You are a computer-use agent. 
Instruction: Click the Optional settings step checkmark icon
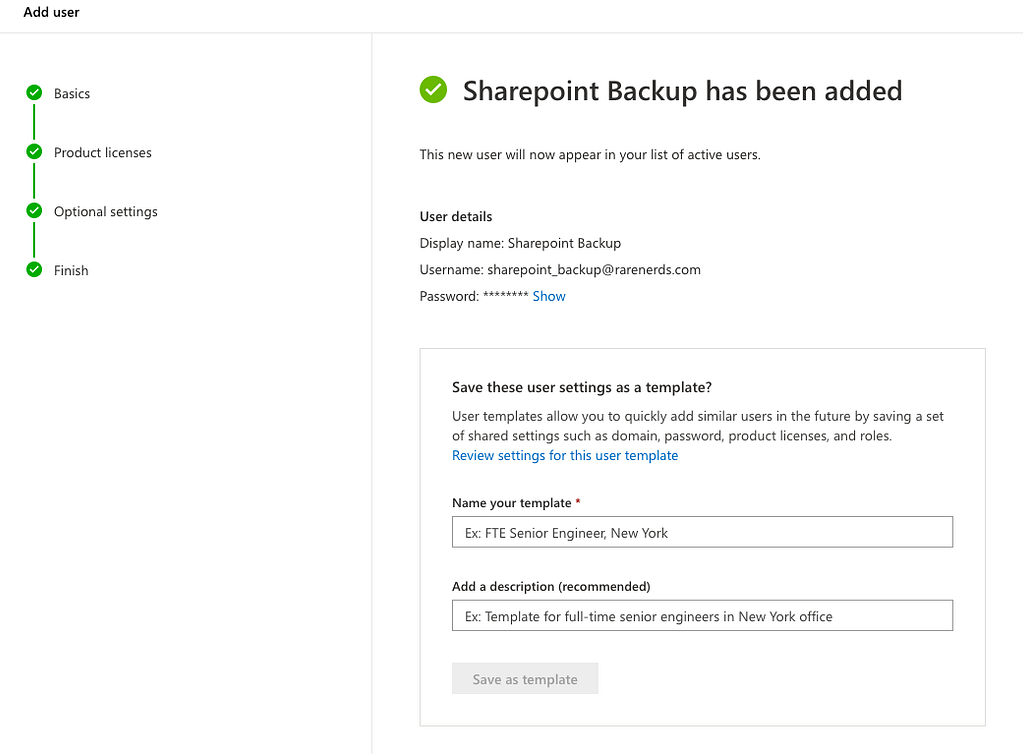(x=34, y=211)
